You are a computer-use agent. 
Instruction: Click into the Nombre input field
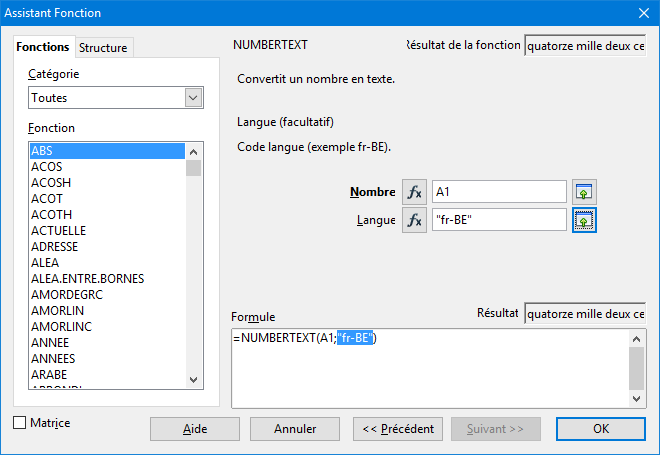click(499, 192)
